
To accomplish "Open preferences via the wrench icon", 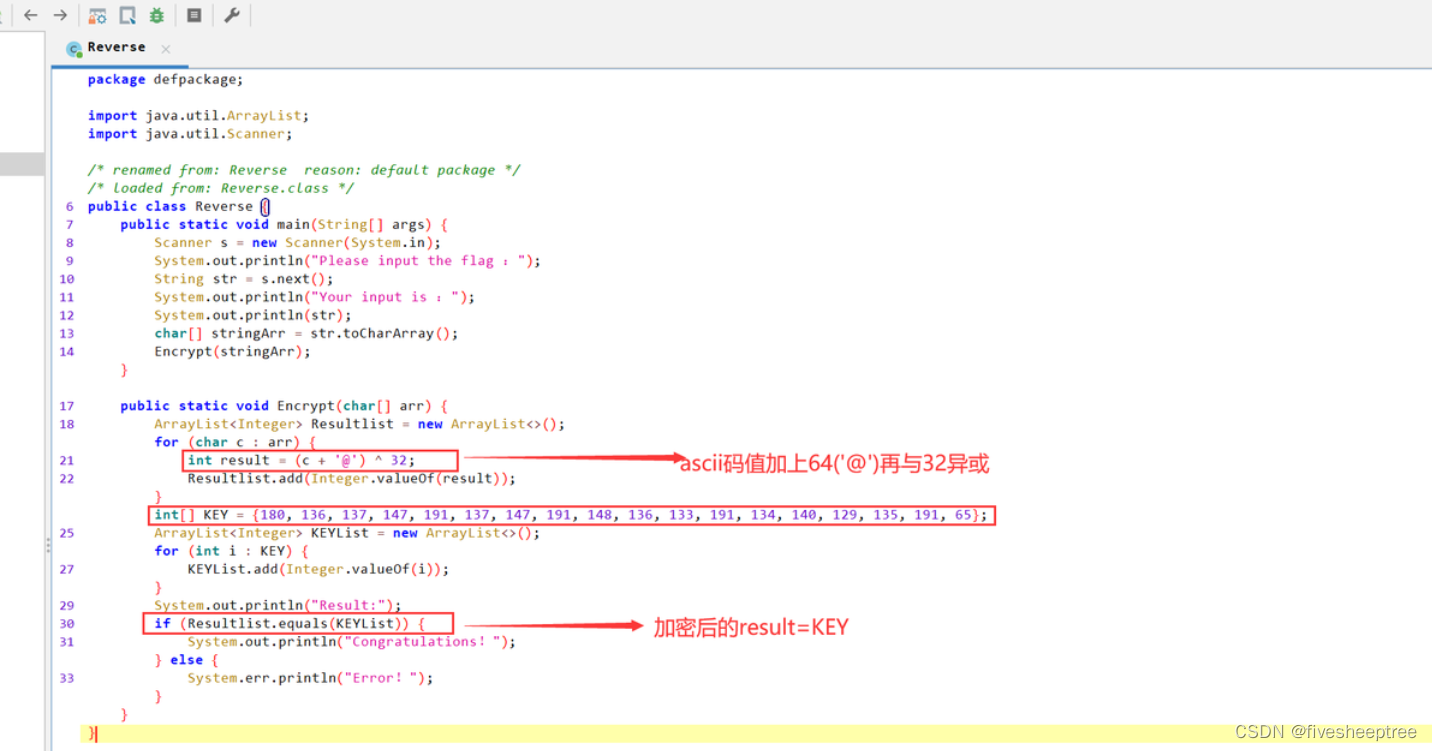I will pos(233,15).
